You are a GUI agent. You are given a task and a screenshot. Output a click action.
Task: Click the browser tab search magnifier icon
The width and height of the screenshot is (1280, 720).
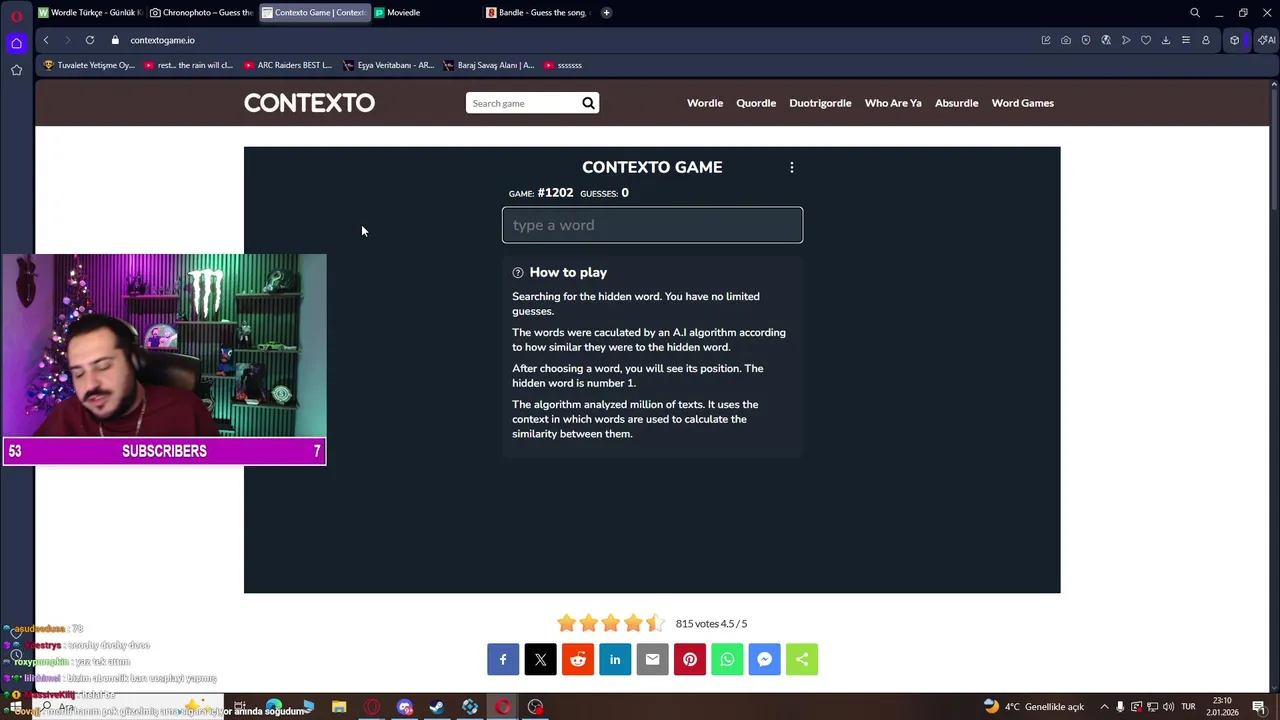[x=1195, y=13]
